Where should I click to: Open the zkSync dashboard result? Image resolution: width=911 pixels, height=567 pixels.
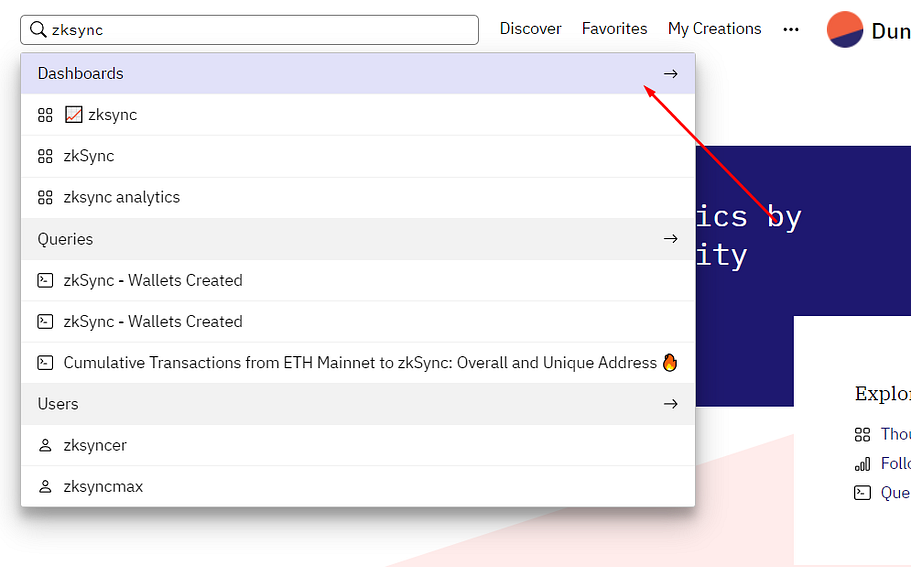pyautogui.click(x=358, y=156)
